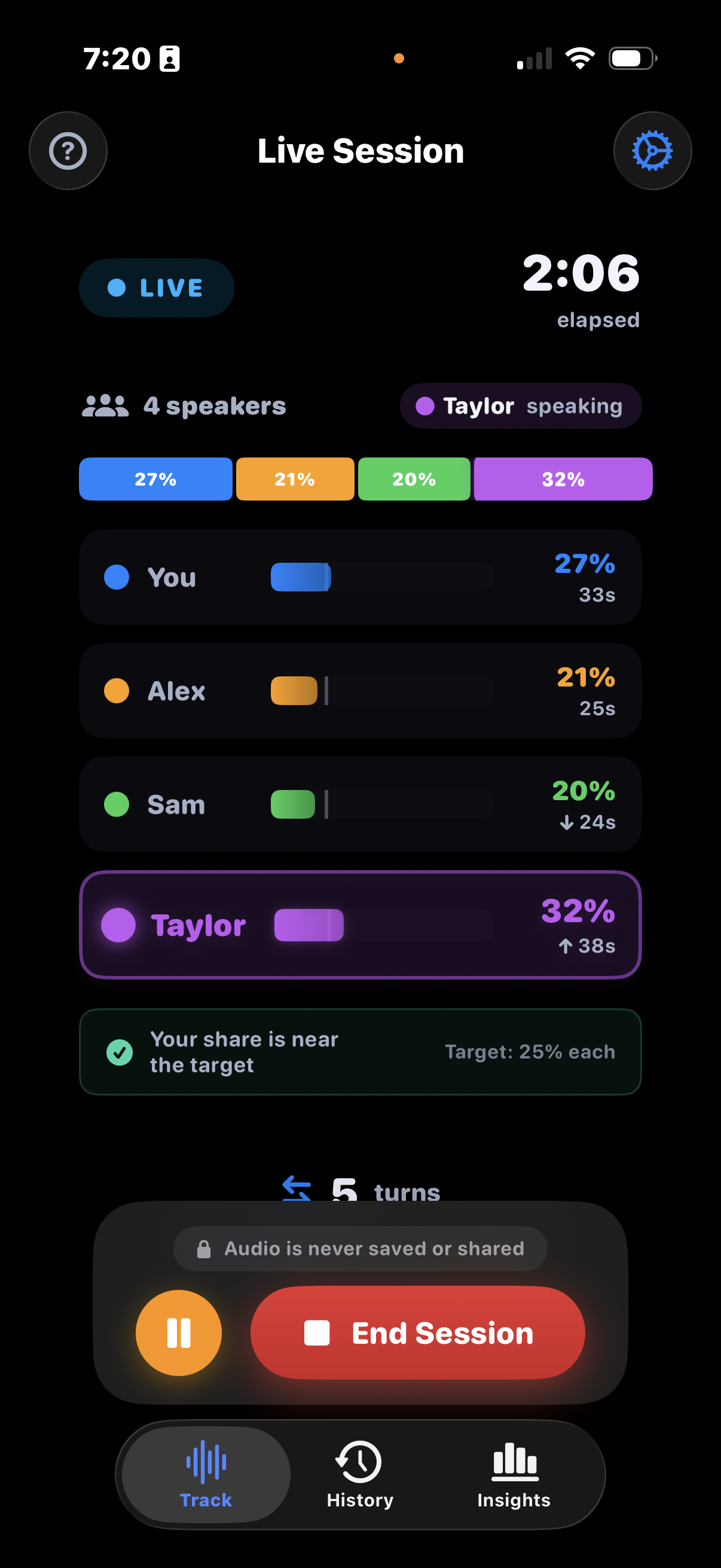Click the turns arrows icon
The height and width of the screenshot is (1568, 721).
tap(298, 1188)
